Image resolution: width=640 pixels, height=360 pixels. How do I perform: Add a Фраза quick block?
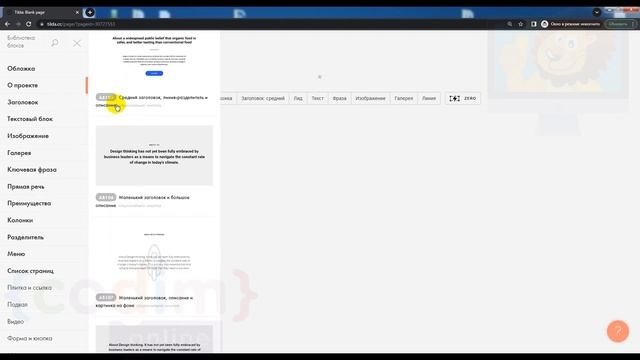pyautogui.click(x=339, y=98)
